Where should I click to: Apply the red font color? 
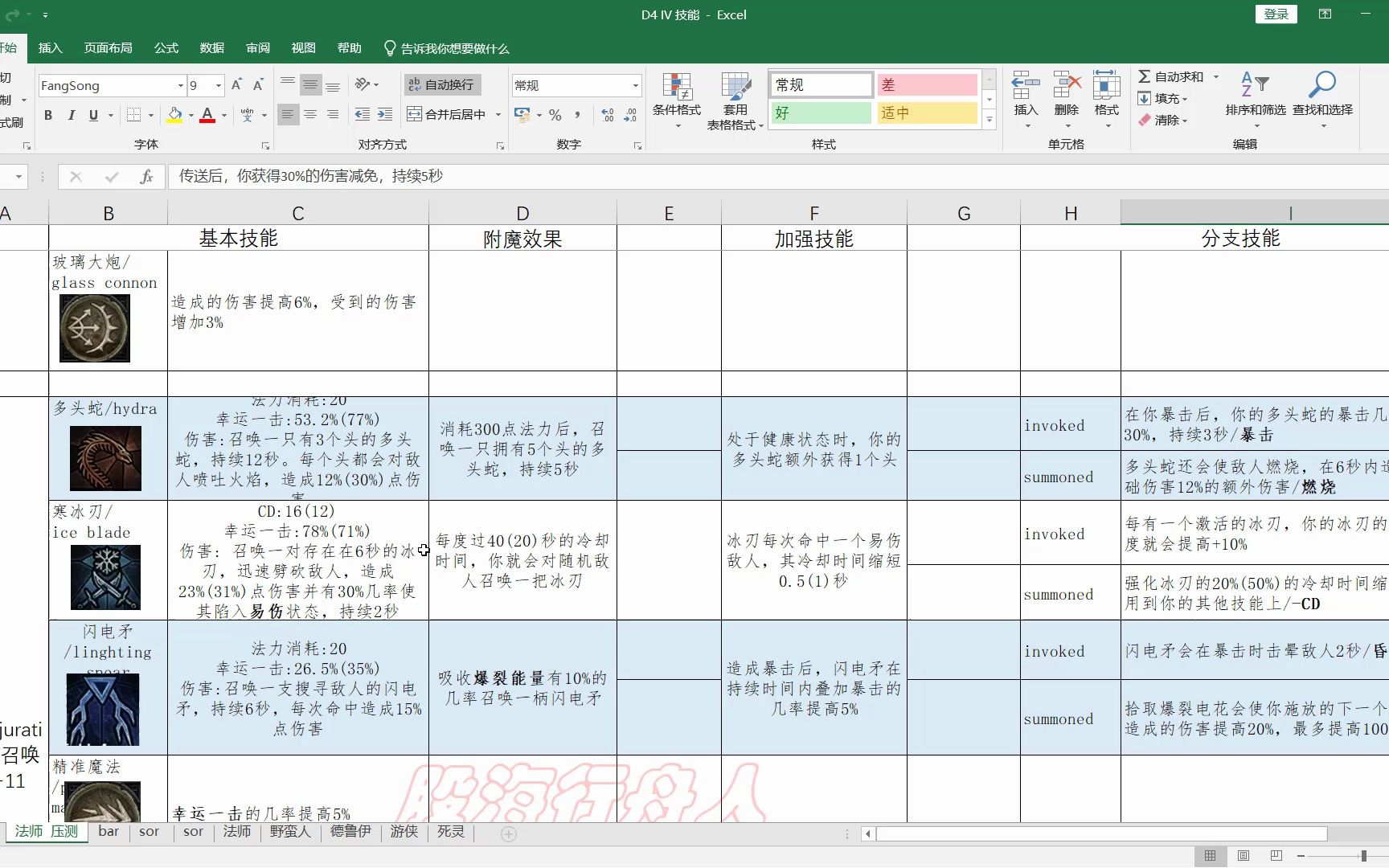pyautogui.click(x=207, y=115)
